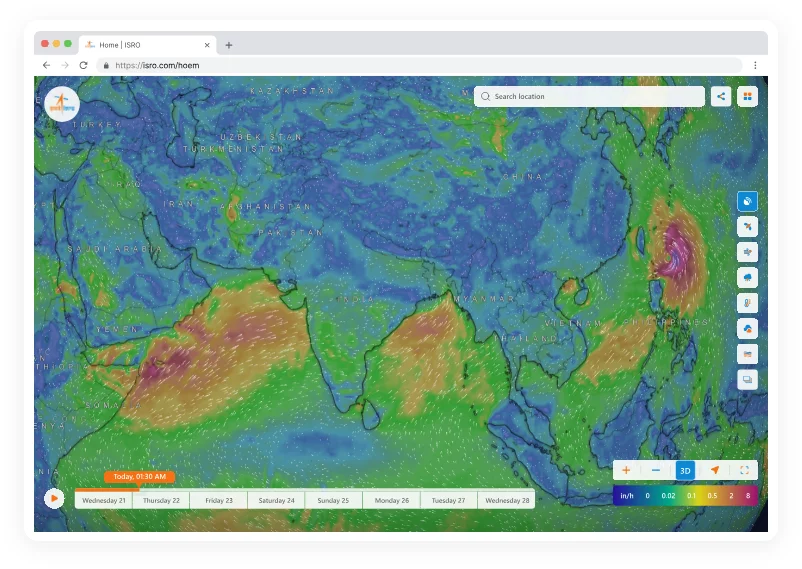The width and height of the screenshot is (802, 569).
Task: Zoom in with the plus button
Action: click(x=626, y=470)
